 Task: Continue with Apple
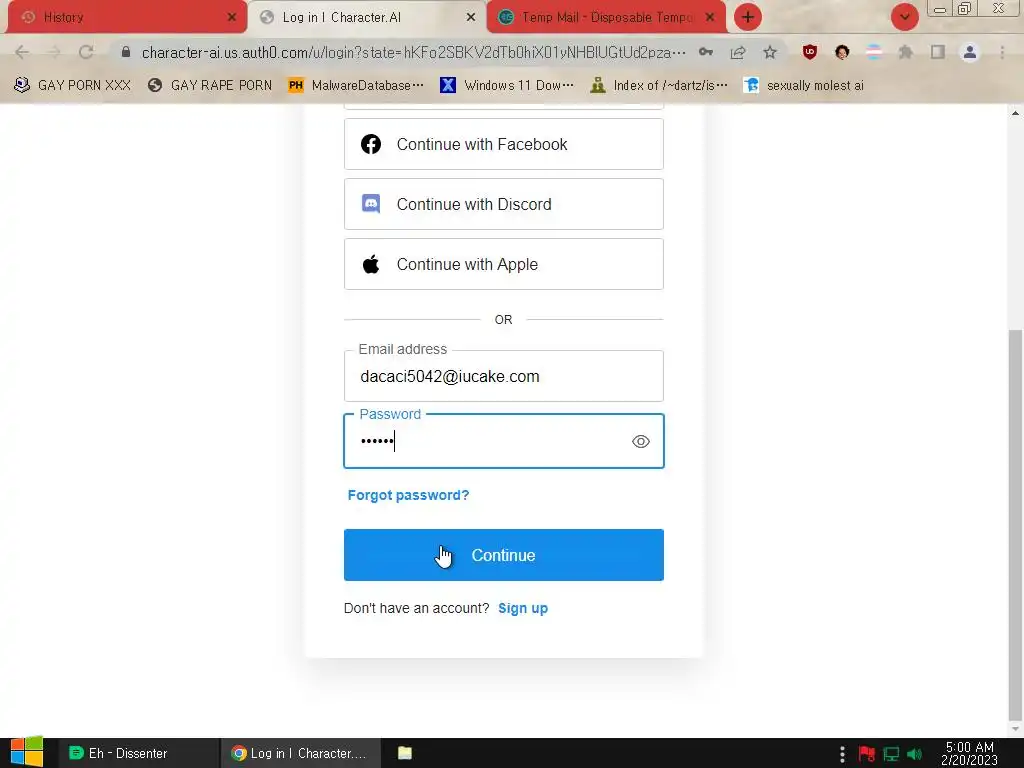[504, 264]
